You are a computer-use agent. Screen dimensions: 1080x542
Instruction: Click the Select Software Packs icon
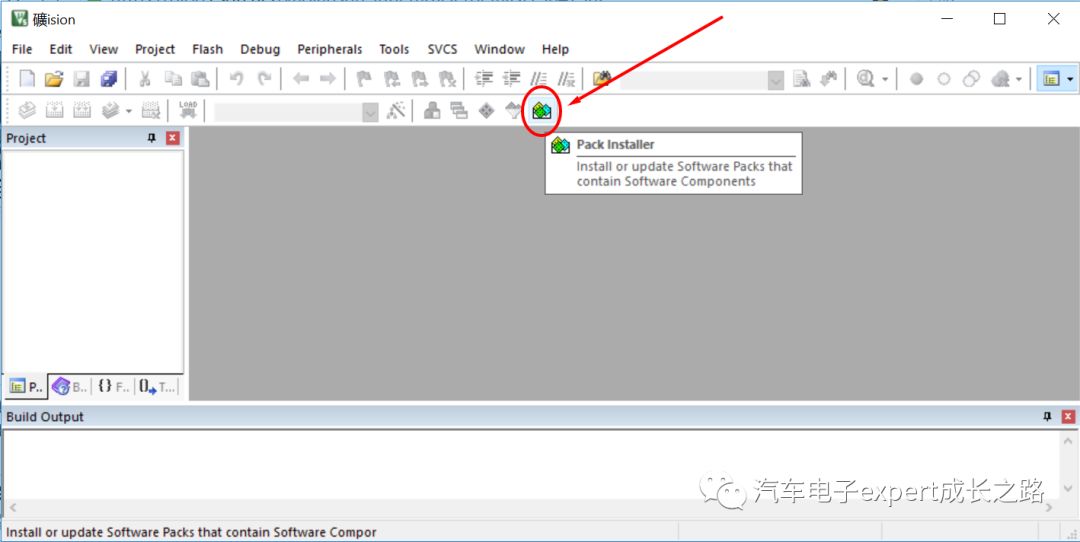(515, 110)
